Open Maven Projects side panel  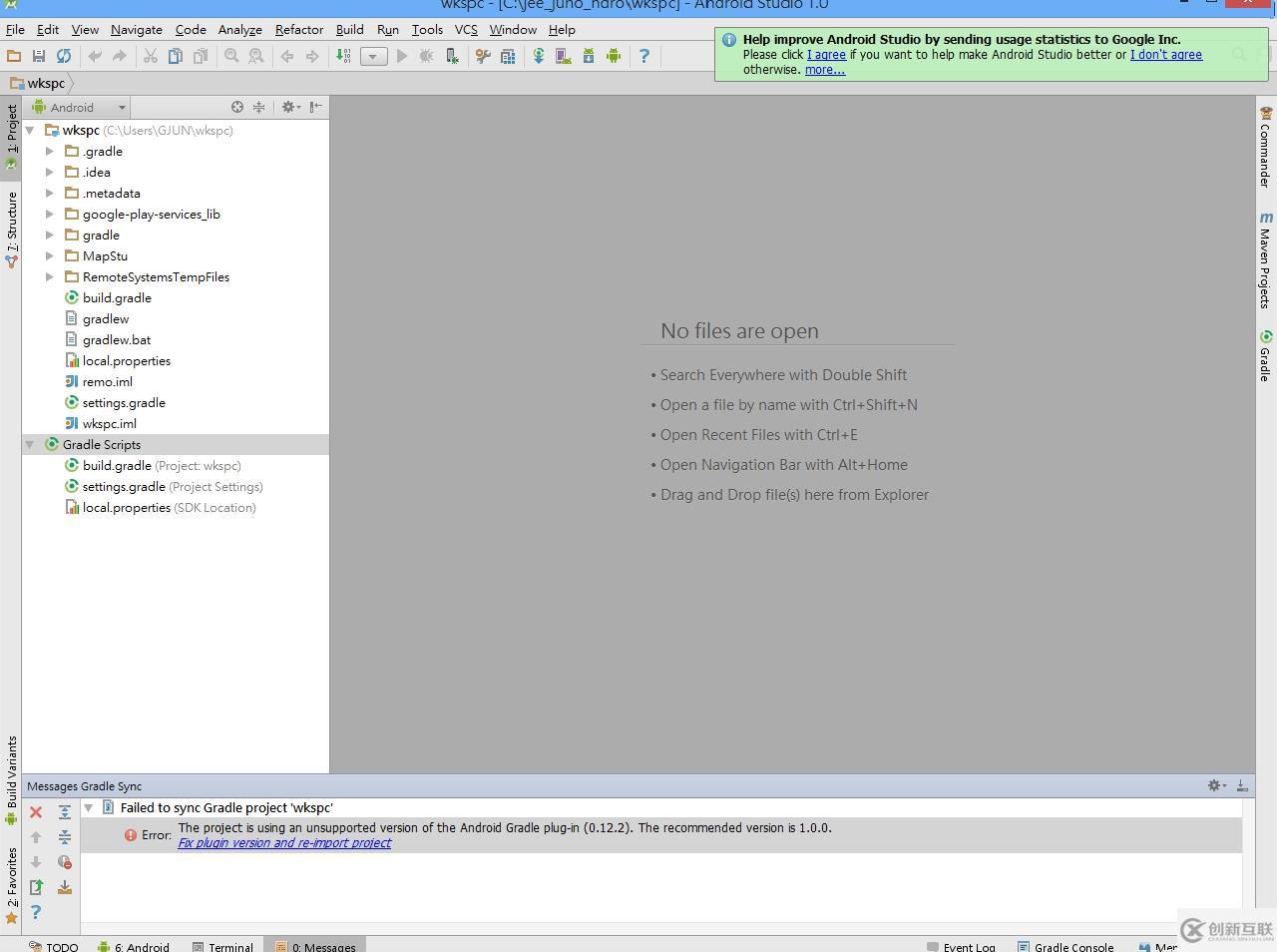(1265, 259)
